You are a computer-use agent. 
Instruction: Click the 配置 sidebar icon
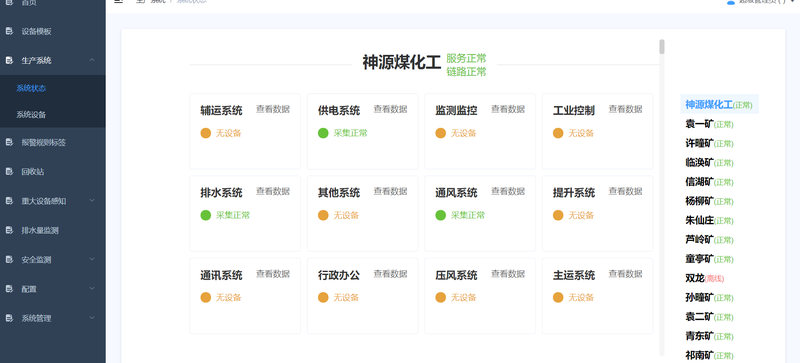[x=9, y=289]
